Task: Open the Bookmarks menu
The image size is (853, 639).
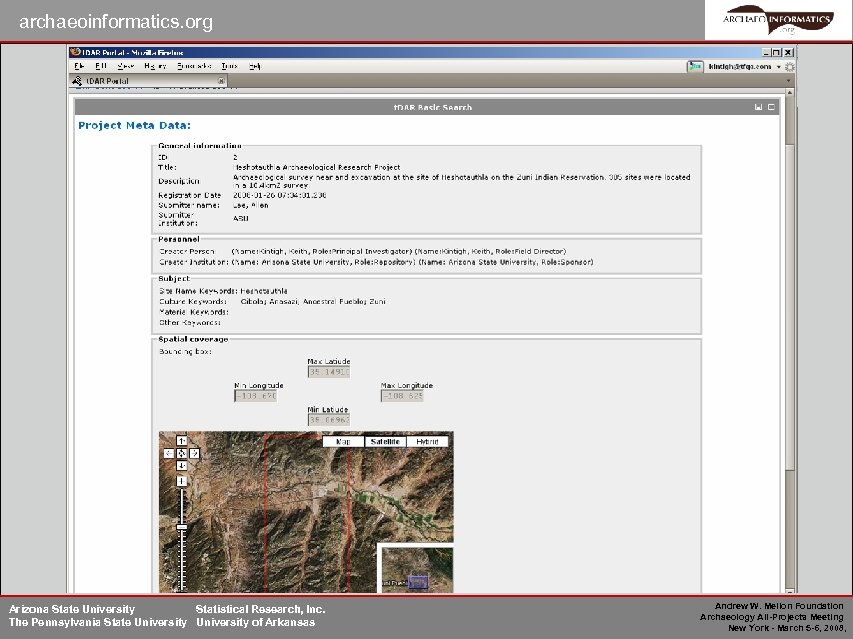Action: click(196, 65)
